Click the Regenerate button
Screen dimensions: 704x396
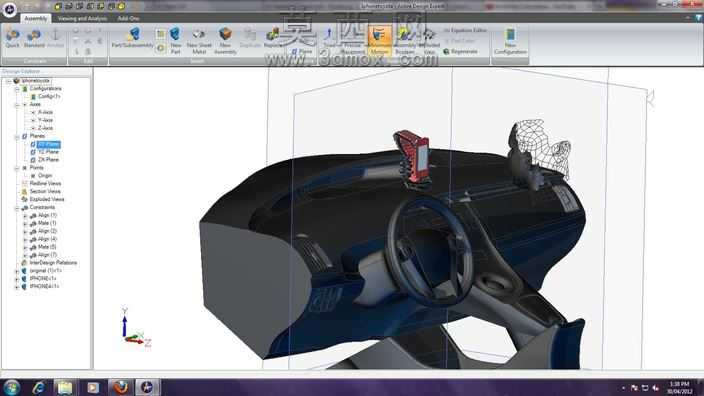tap(461, 52)
